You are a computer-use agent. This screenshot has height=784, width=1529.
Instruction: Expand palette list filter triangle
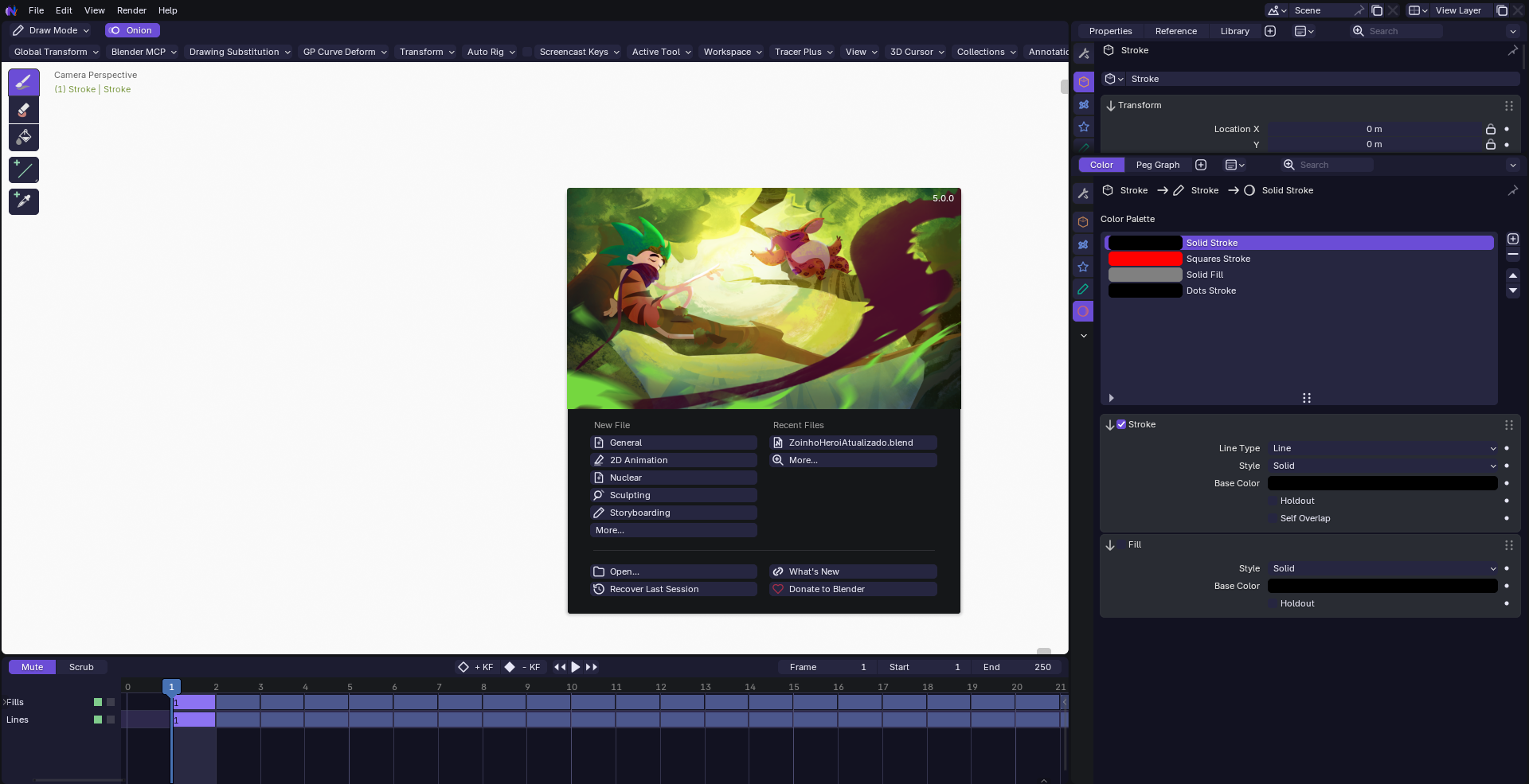[x=1111, y=398]
